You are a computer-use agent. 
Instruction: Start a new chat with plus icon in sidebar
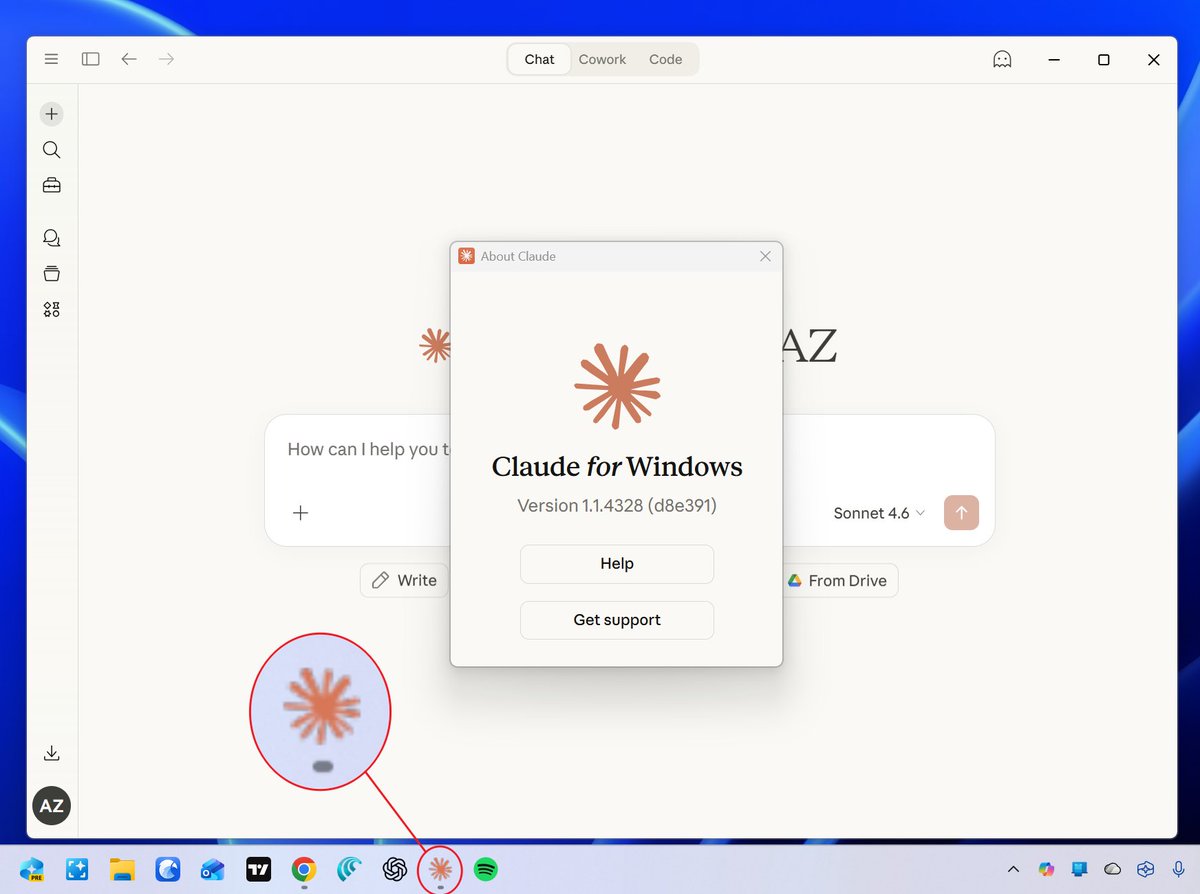coord(52,114)
